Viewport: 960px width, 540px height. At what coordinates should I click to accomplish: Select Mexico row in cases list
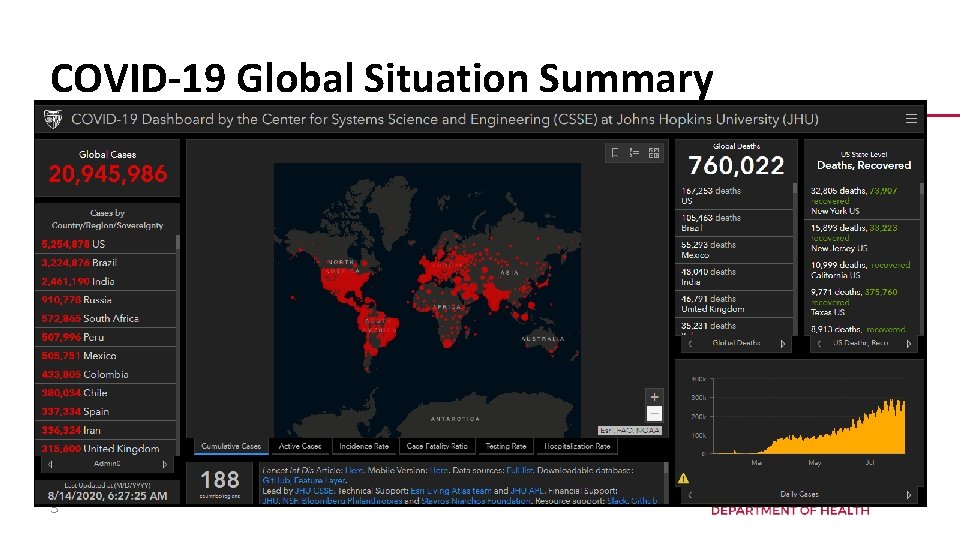[107, 356]
